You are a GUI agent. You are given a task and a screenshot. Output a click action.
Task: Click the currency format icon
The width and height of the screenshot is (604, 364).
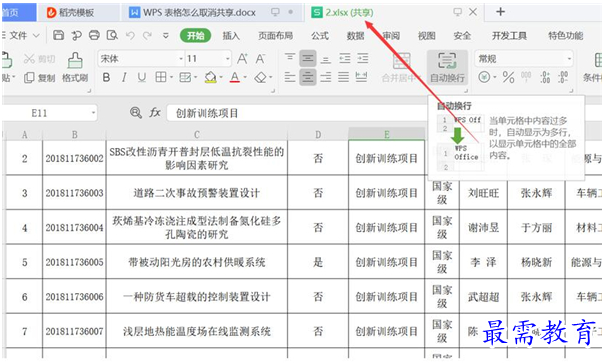pos(484,77)
